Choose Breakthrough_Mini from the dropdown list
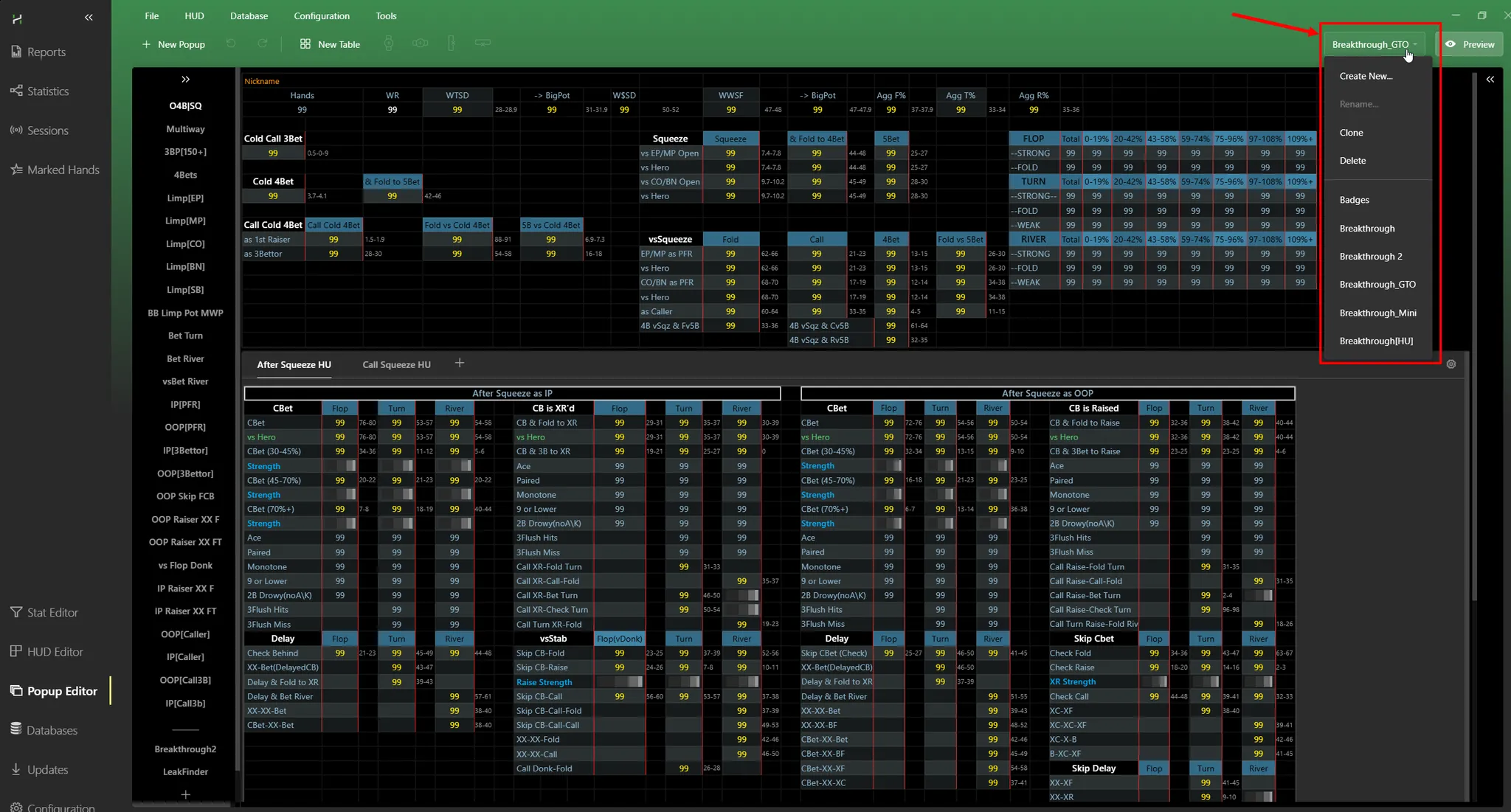This screenshot has height=812, width=1511. point(1377,313)
